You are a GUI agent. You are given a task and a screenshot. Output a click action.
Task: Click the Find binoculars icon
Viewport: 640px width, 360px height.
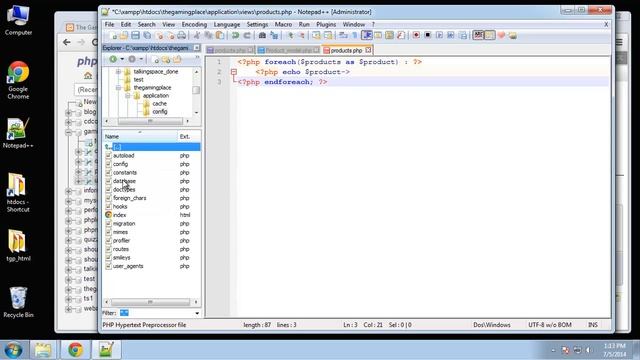coord(262,36)
